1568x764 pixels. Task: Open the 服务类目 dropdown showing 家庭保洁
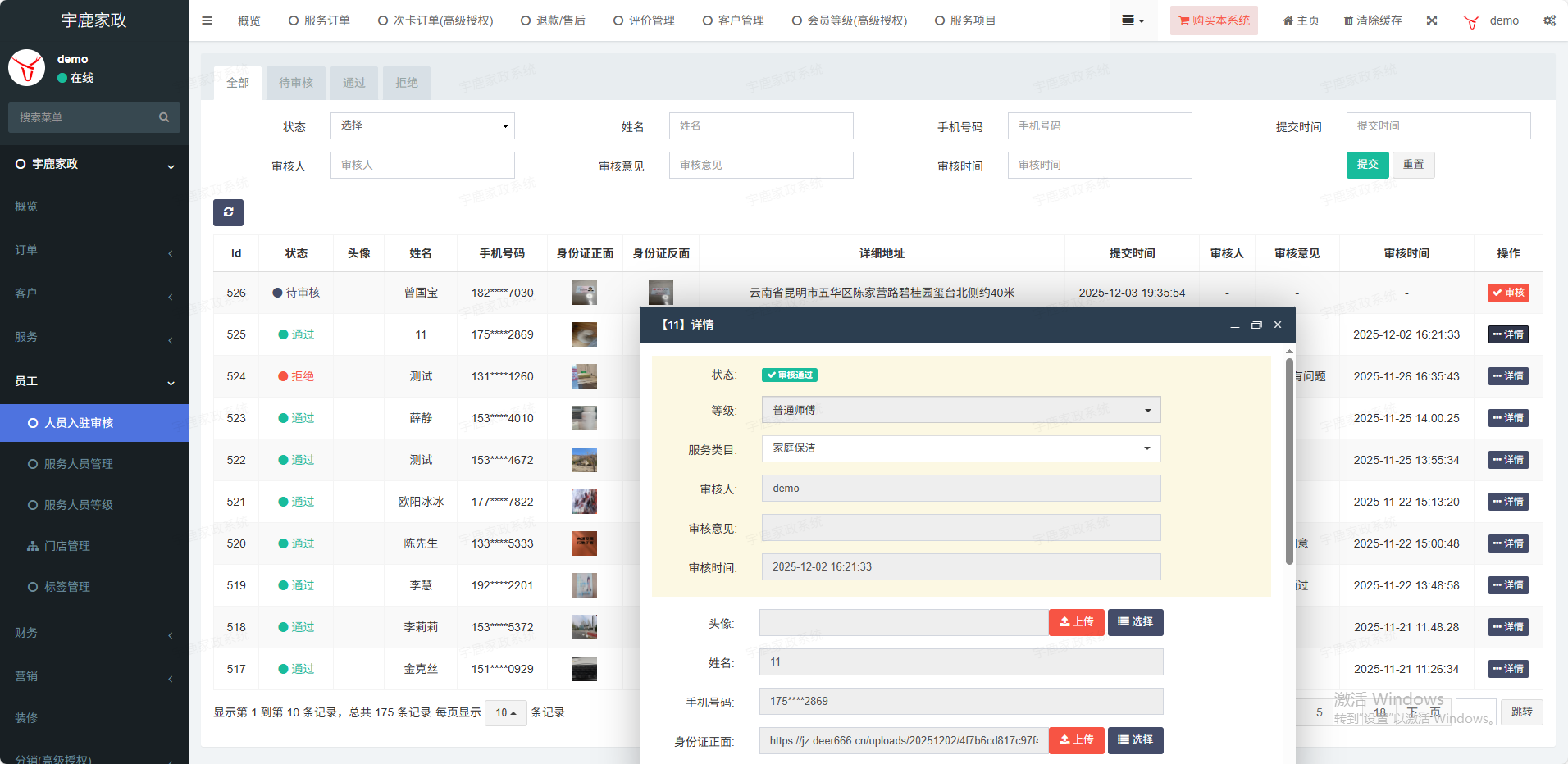tap(960, 448)
